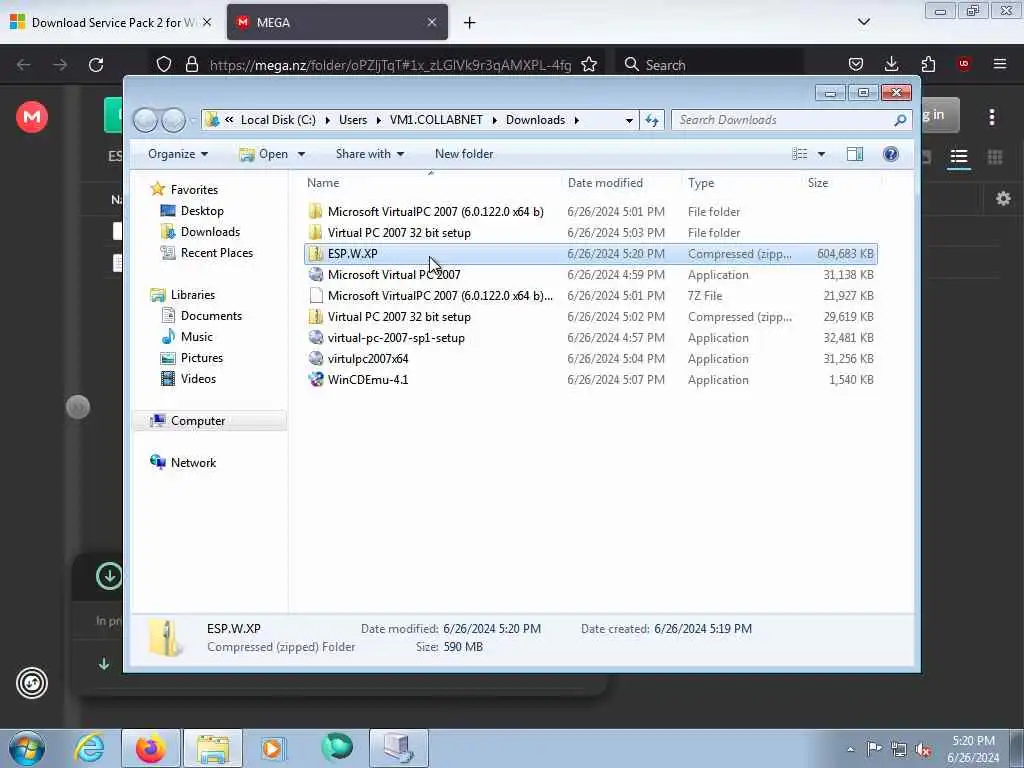Click Local Disk (C:) in the address path
This screenshot has width=1024, height=768.
click(x=278, y=120)
